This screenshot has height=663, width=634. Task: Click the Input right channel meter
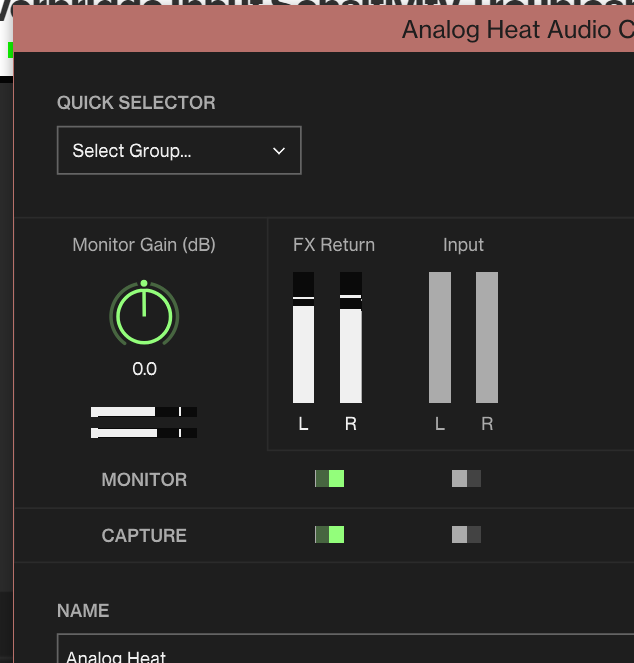(487, 339)
